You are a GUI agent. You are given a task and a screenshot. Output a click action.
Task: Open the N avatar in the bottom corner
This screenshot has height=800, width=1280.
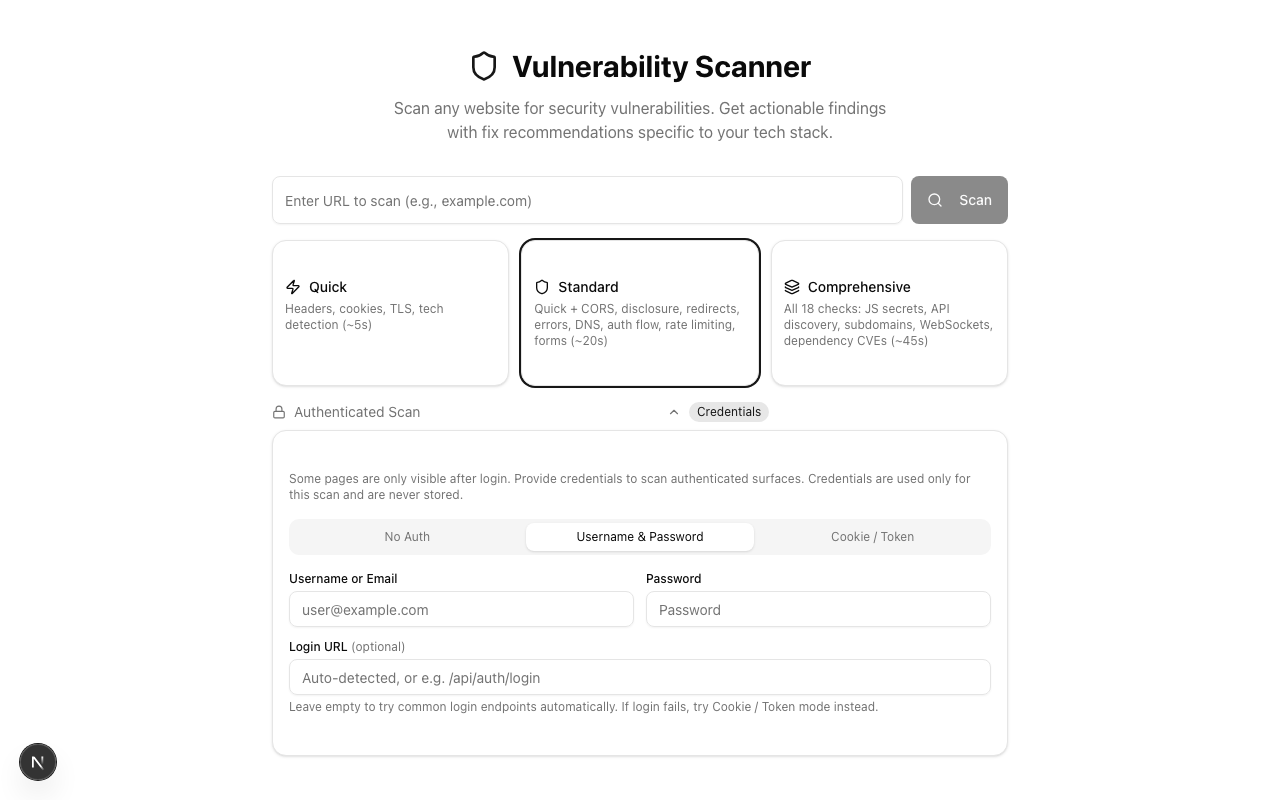[x=38, y=762]
